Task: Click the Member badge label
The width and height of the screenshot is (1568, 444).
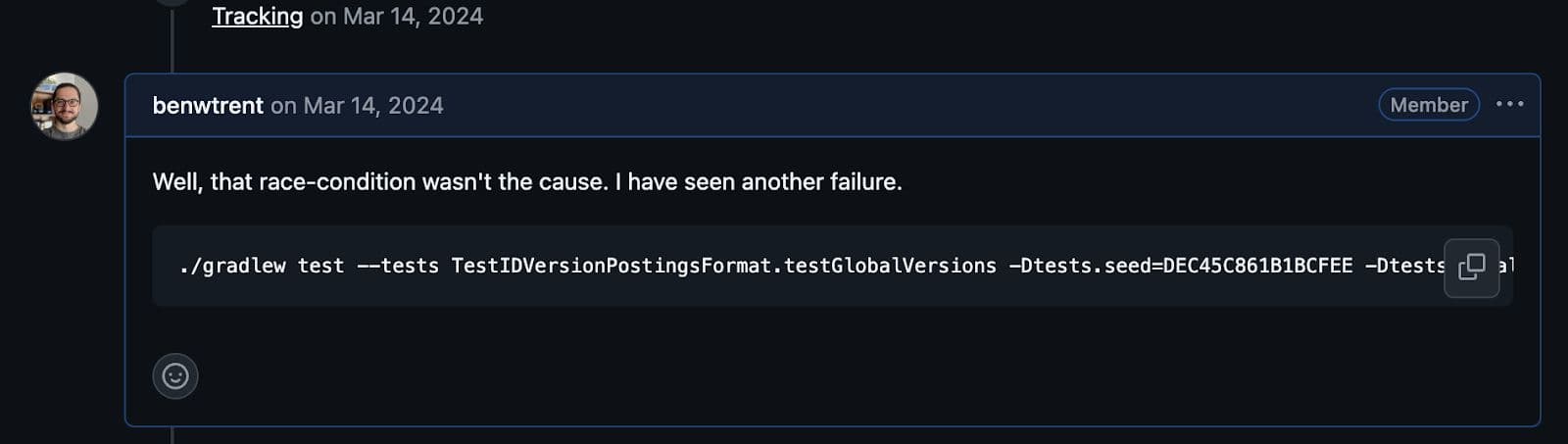Action: tap(1428, 105)
